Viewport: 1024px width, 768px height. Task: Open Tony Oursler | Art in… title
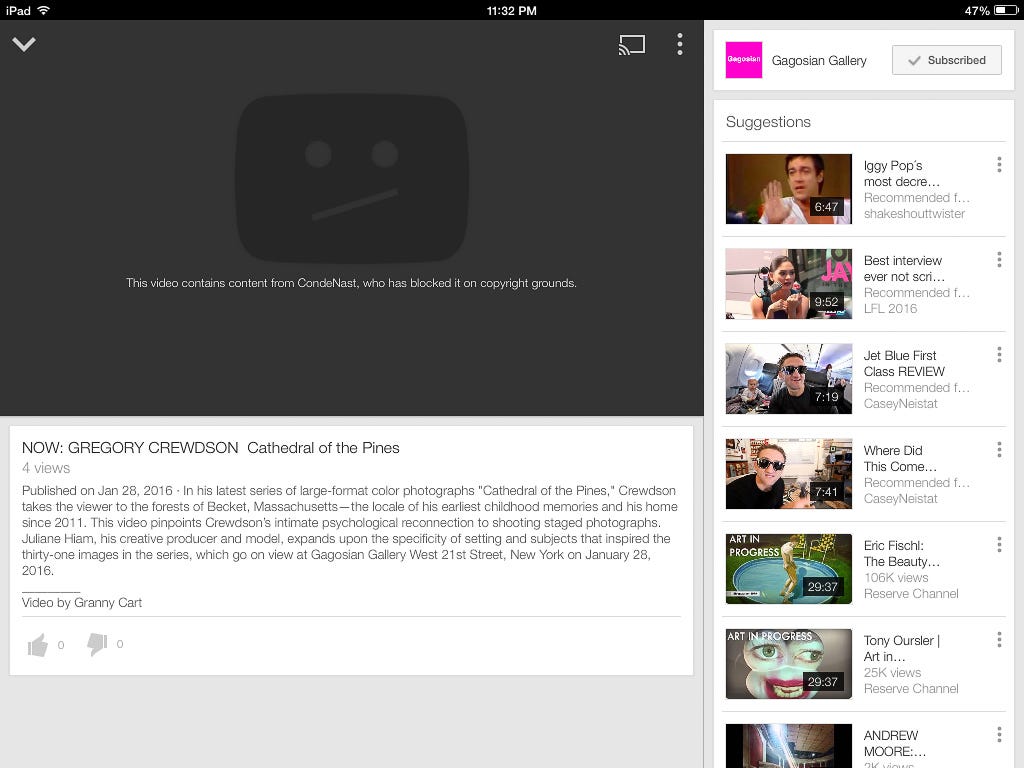[901, 648]
